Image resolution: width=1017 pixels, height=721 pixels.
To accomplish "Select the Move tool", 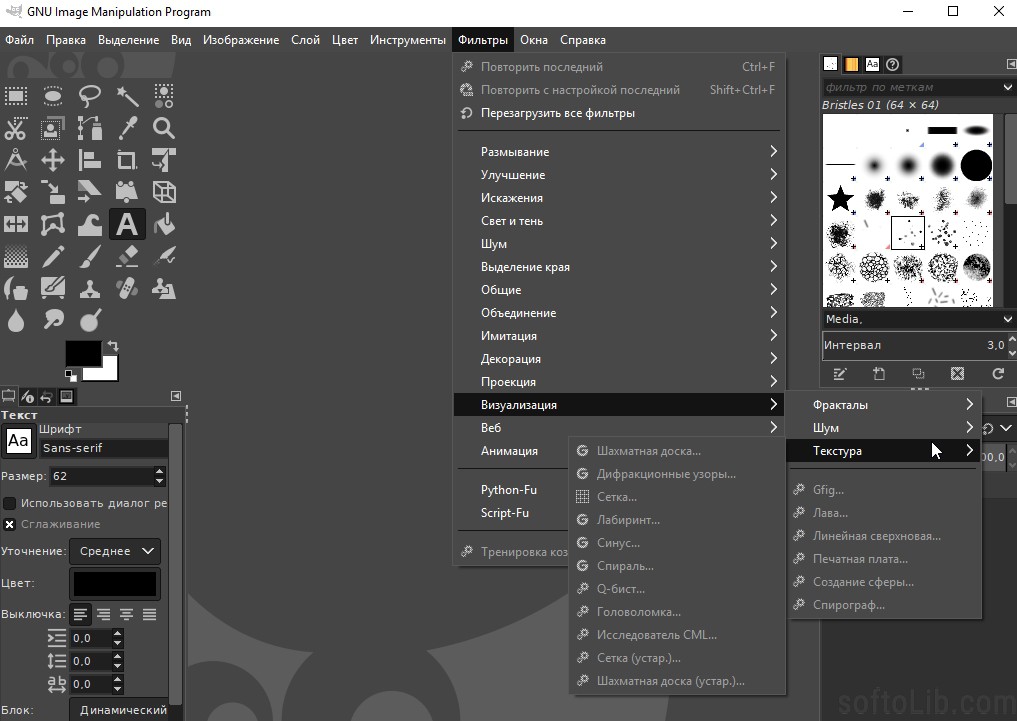I will (53, 160).
